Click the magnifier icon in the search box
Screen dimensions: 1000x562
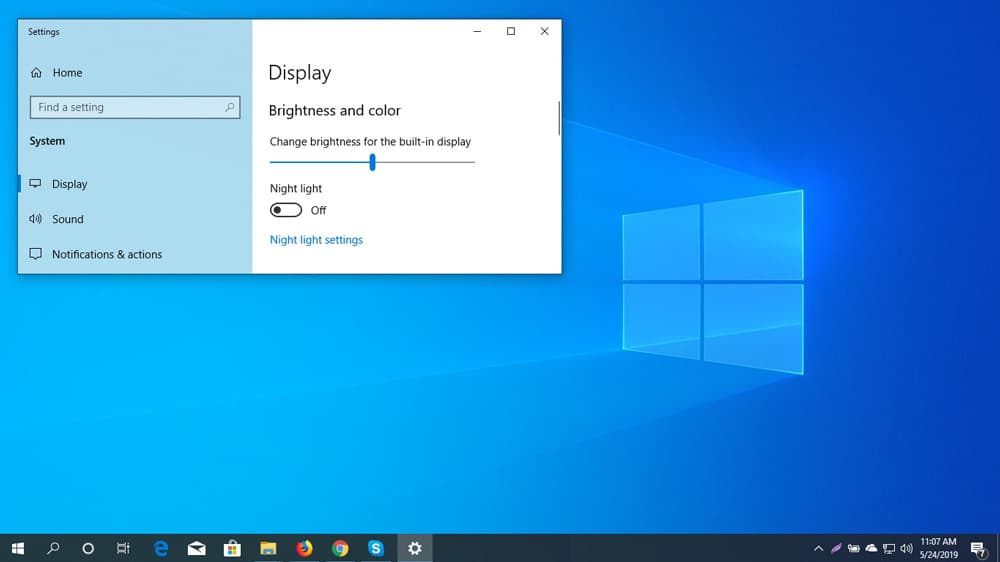(x=229, y=107)
